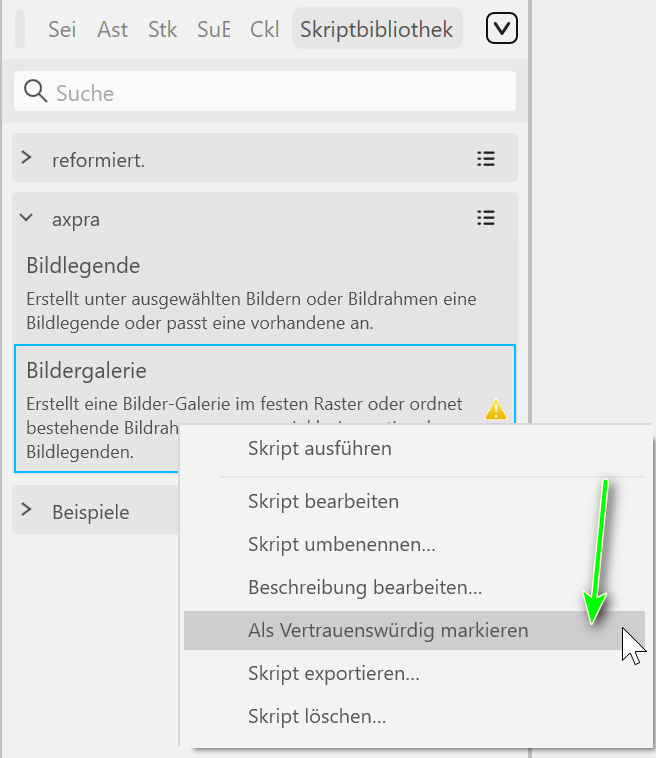The image size is (656, 758).
Task: Choose Skript löschen... menu entry
Action: tap(414, 716)
